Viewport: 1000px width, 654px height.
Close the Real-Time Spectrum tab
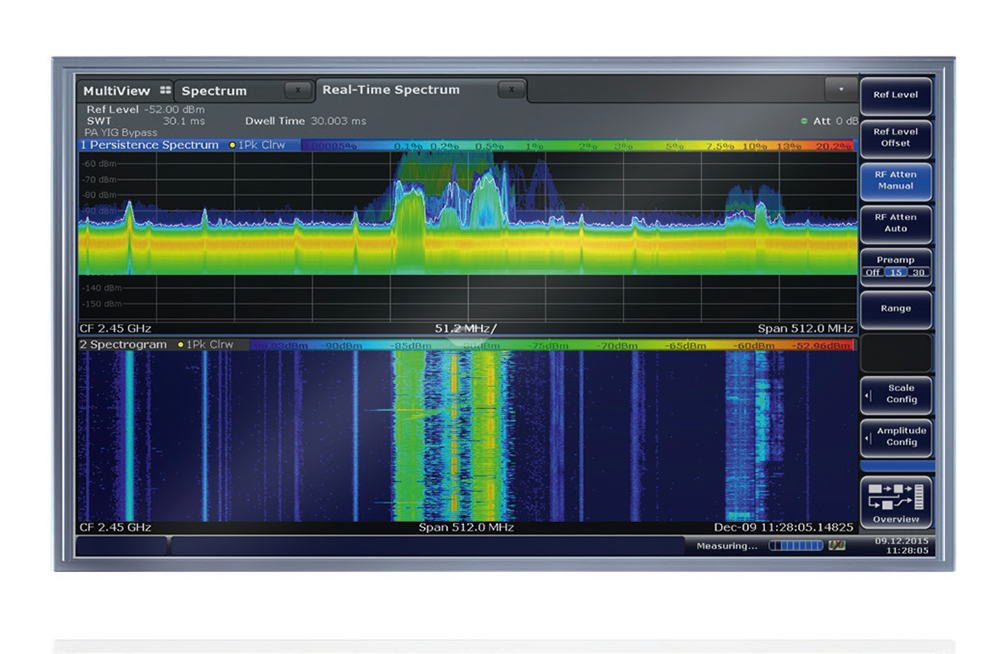(511, 90)
